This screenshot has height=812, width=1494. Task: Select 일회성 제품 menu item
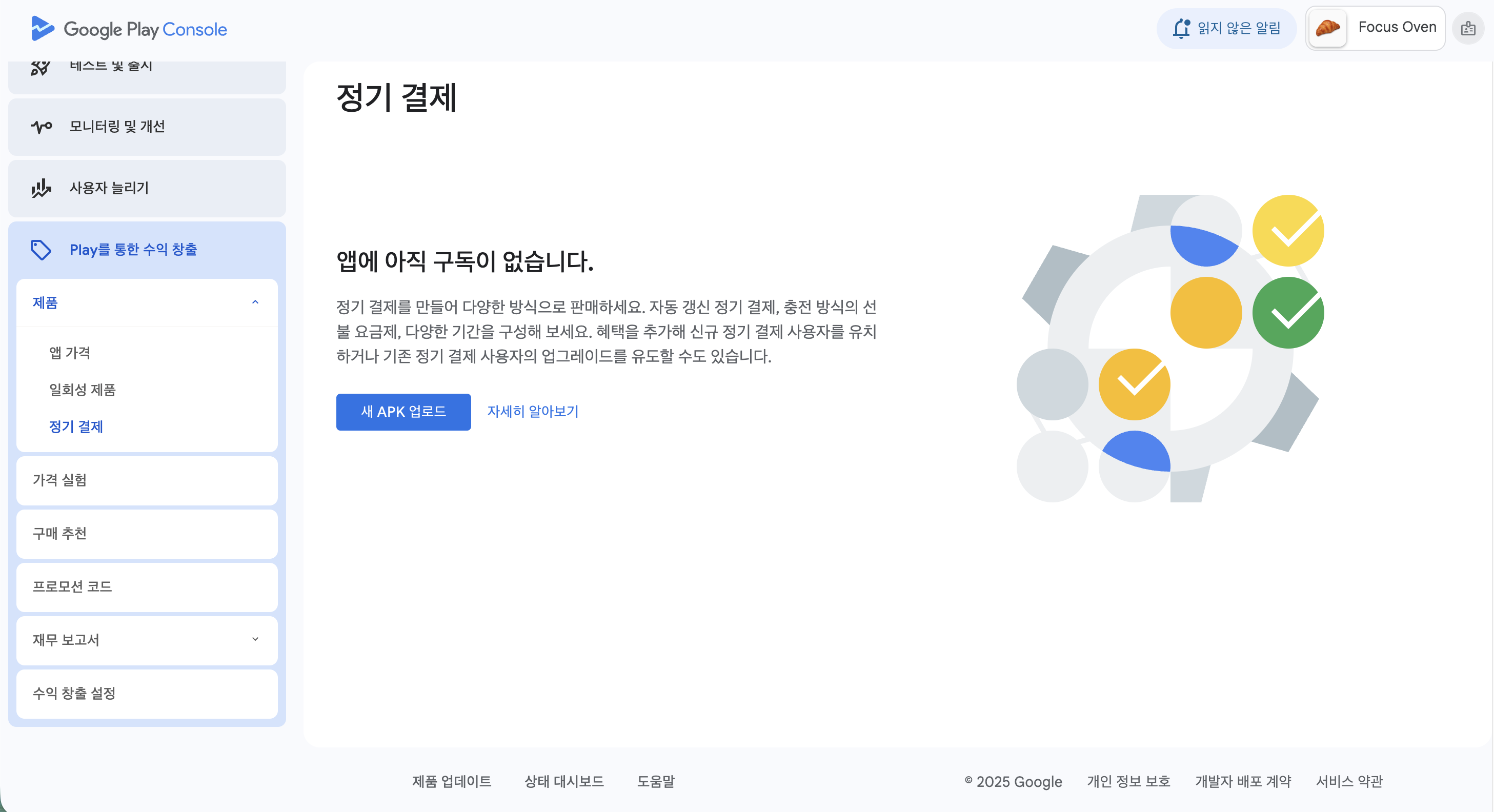[83, 390]
